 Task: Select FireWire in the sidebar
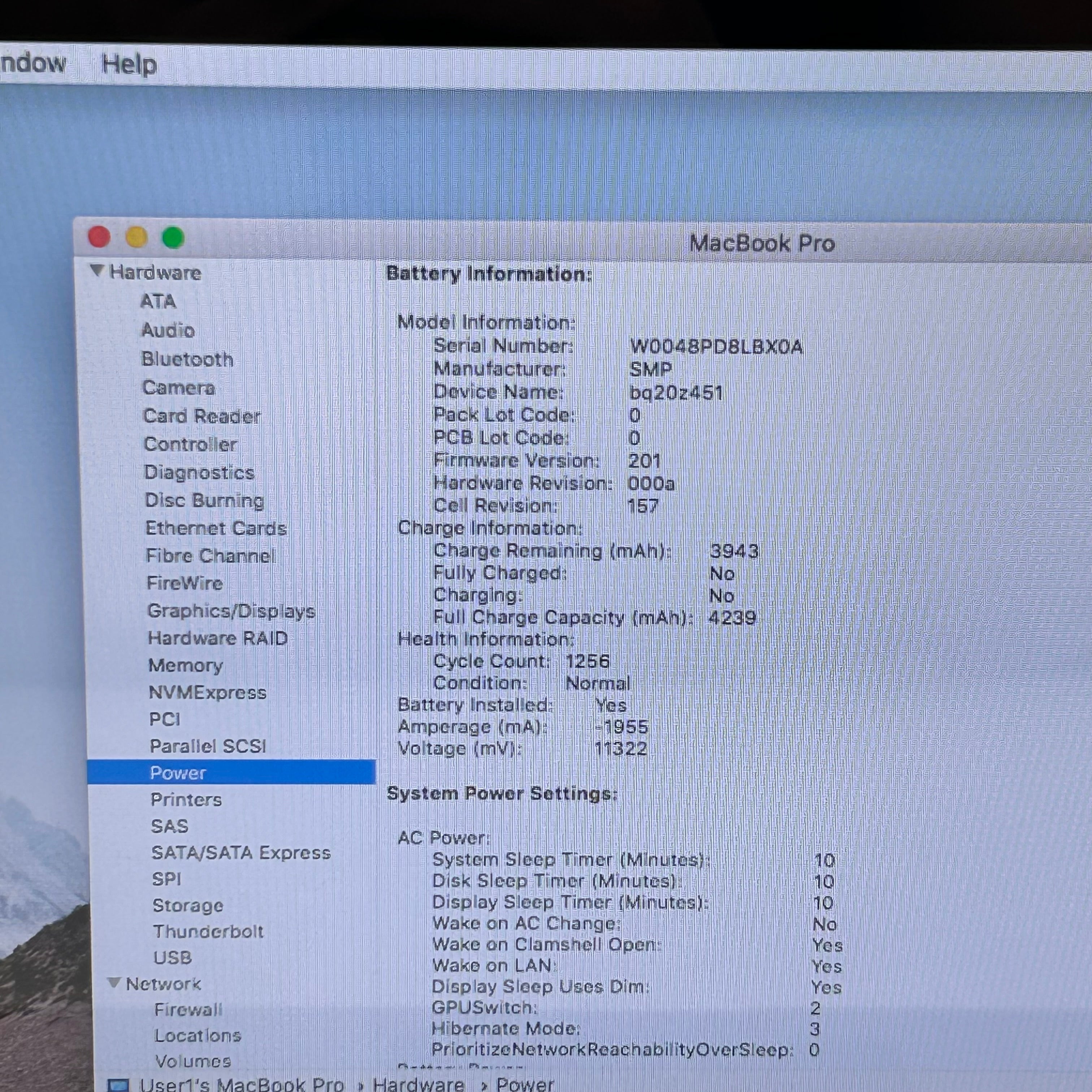(184, 583)
